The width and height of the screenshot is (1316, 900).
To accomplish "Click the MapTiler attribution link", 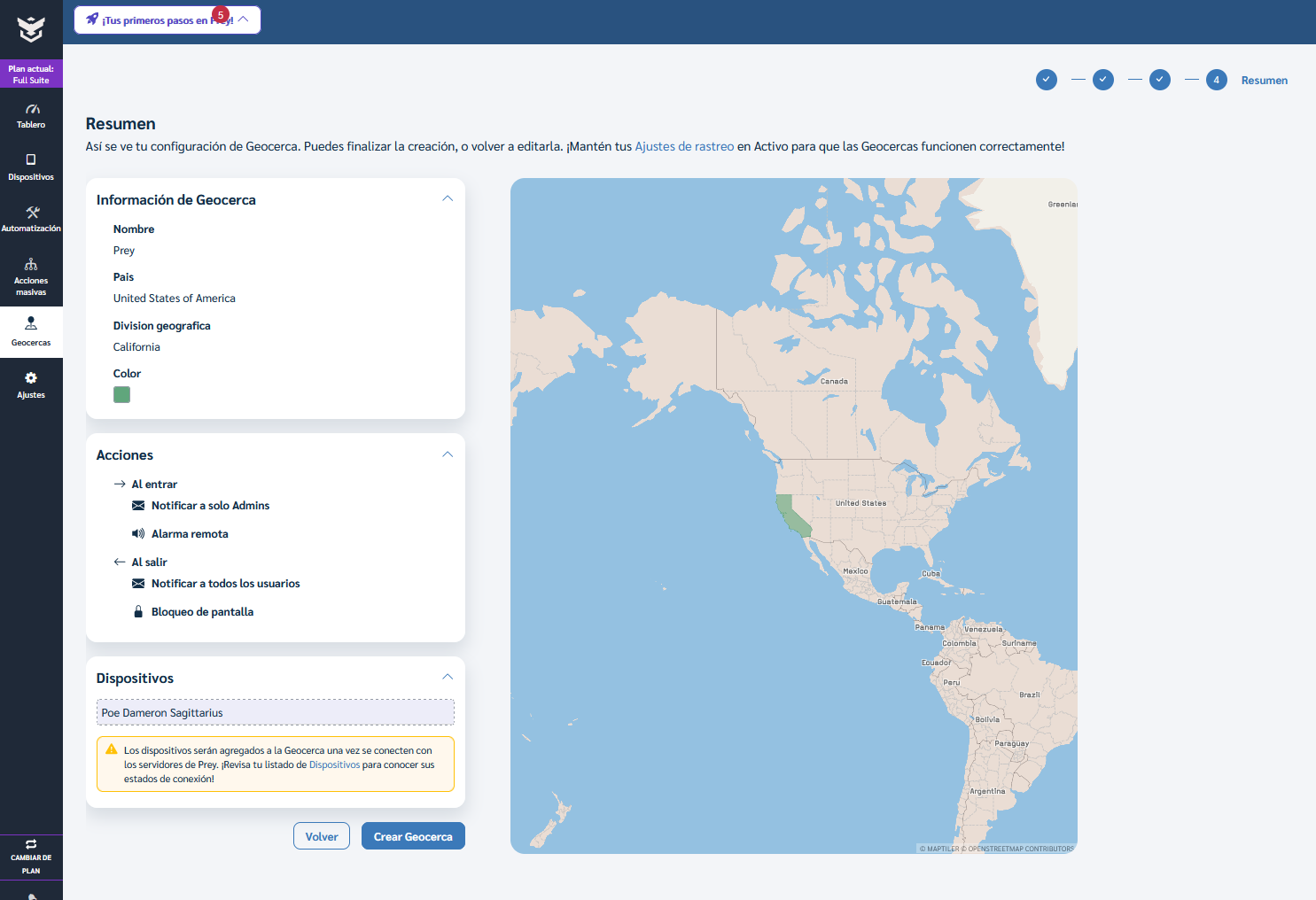I will tap(939, 849).
